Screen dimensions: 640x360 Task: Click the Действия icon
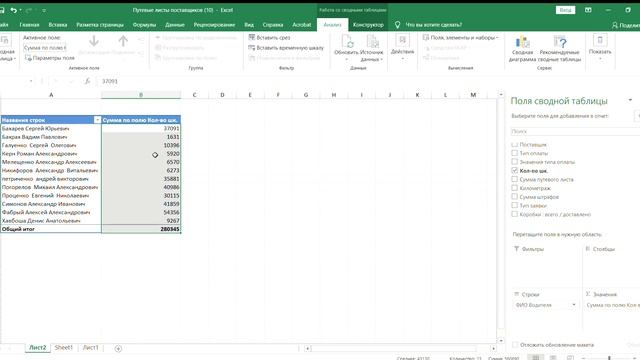pos(402,40)
